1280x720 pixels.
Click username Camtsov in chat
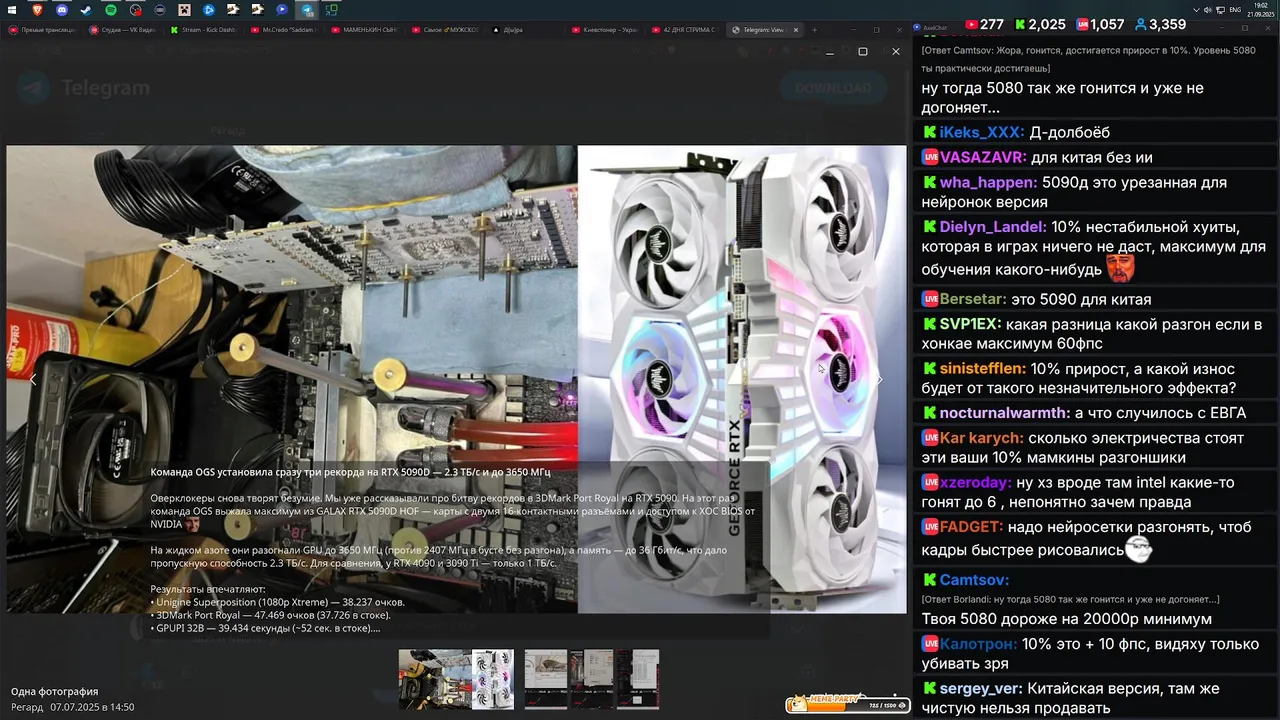pyautogui.click(x=974, y=580)
